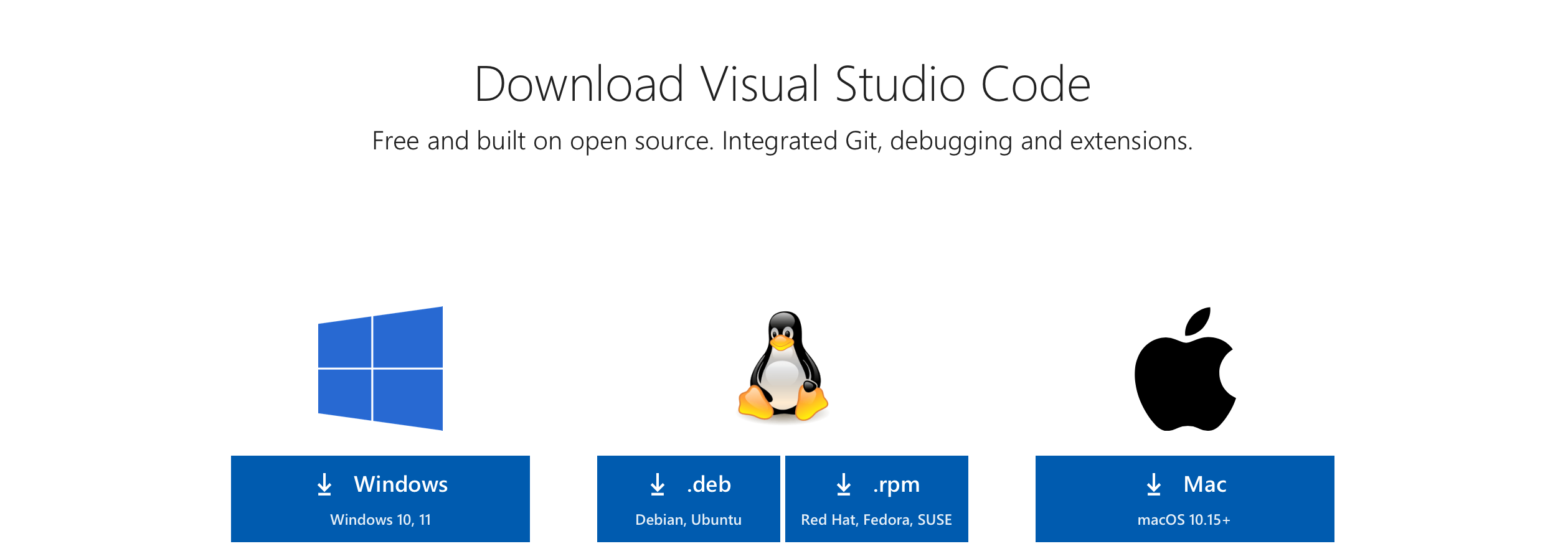1568x559 pixels.
Task: Click the download arrow on the .deb button
Action: click(x=658, y=484)
